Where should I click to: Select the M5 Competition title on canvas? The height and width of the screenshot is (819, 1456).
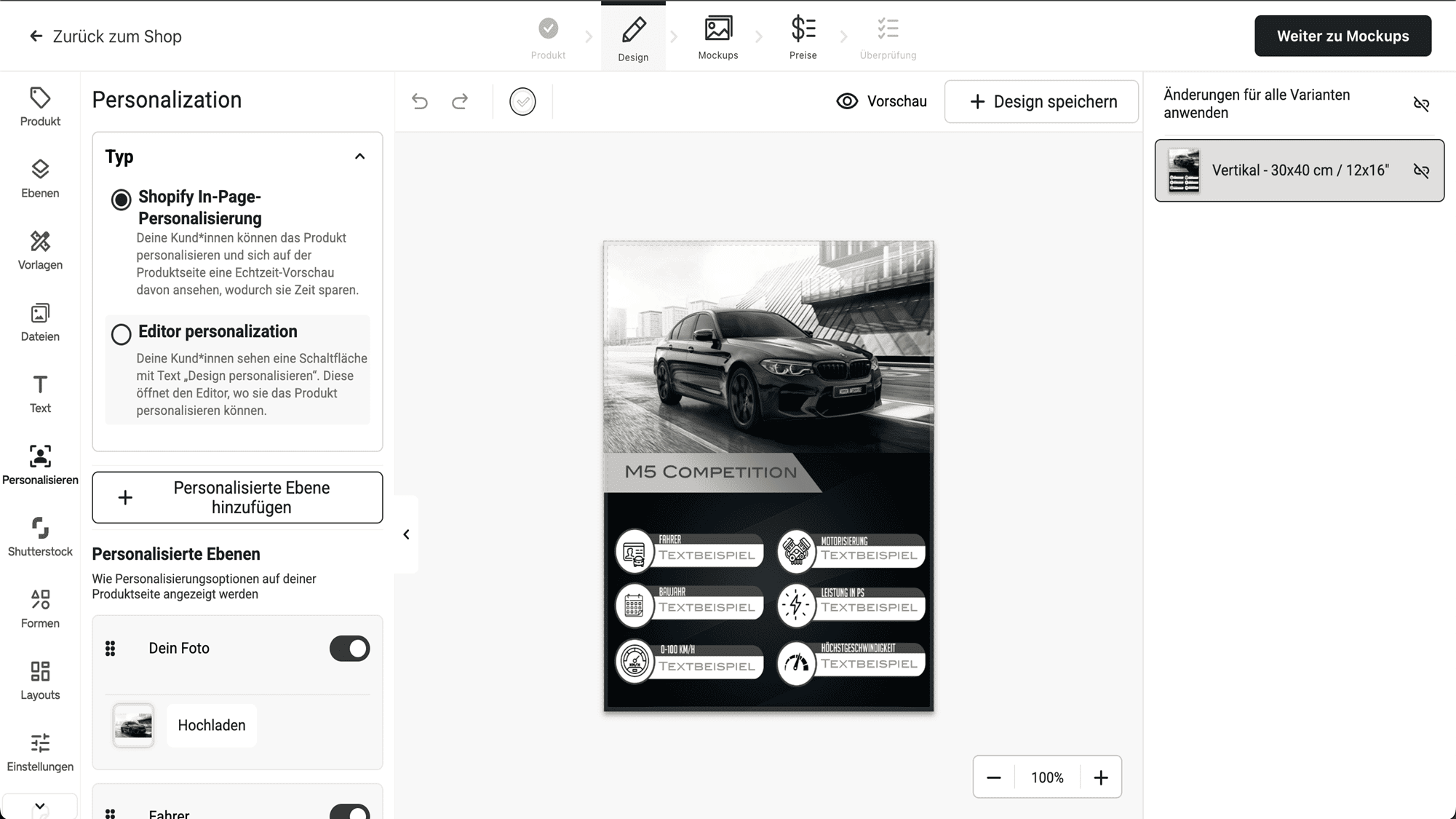pos(711,472)
